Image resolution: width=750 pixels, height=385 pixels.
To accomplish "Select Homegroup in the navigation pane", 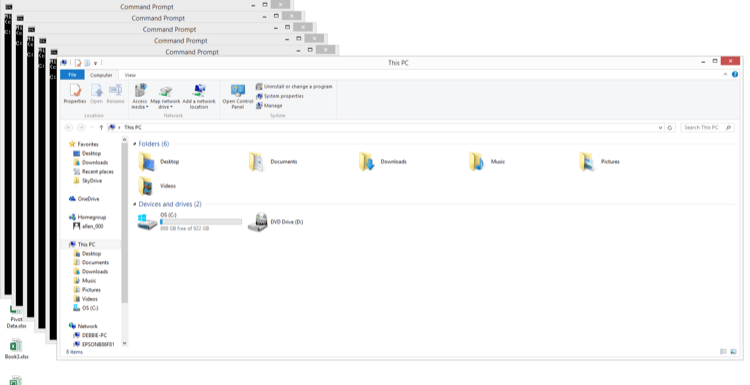I will 87,217.
